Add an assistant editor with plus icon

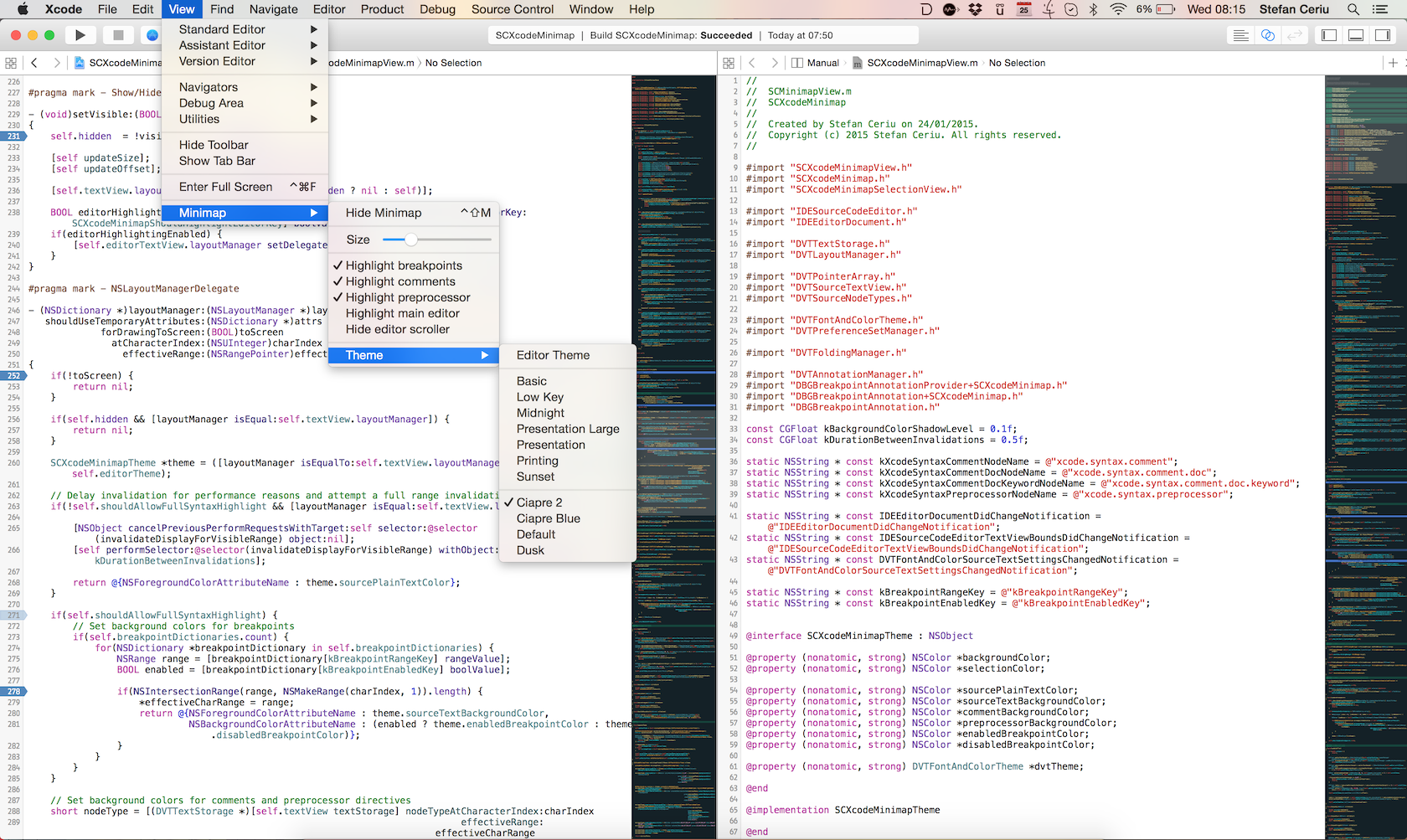pyautogui.click(x=1393, y=63)
